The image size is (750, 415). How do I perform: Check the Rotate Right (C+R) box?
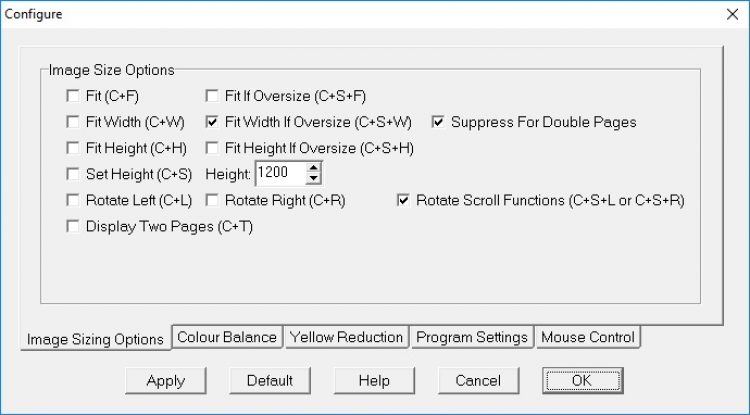coord(212,201)
